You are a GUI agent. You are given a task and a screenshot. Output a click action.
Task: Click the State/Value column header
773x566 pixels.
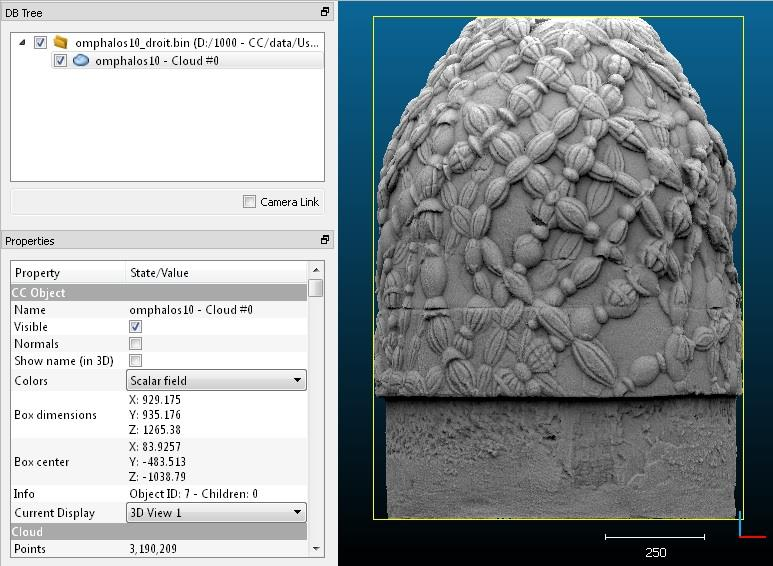[x=159, y=273]
